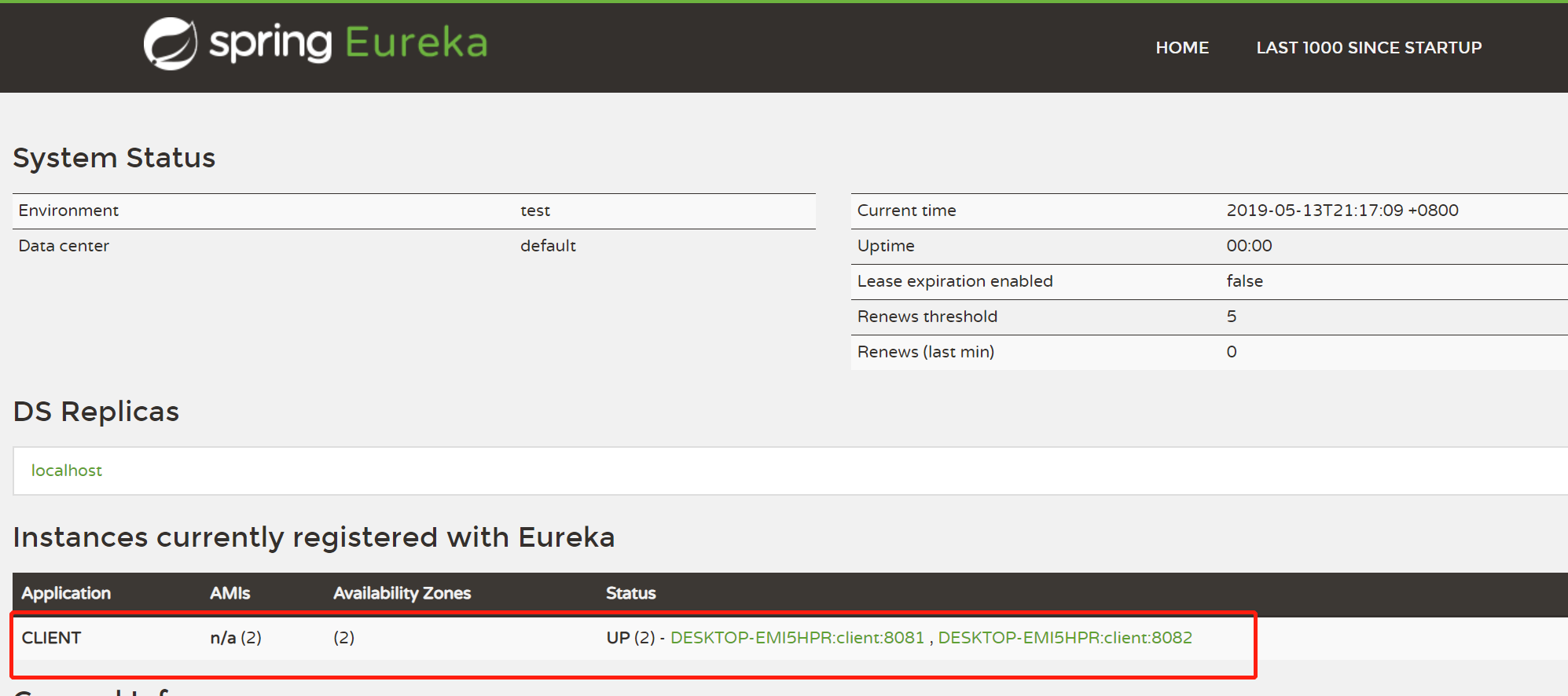Viewport: 1568px width, 696px height.
Task: Click the System Status heading
Action: 114,158
